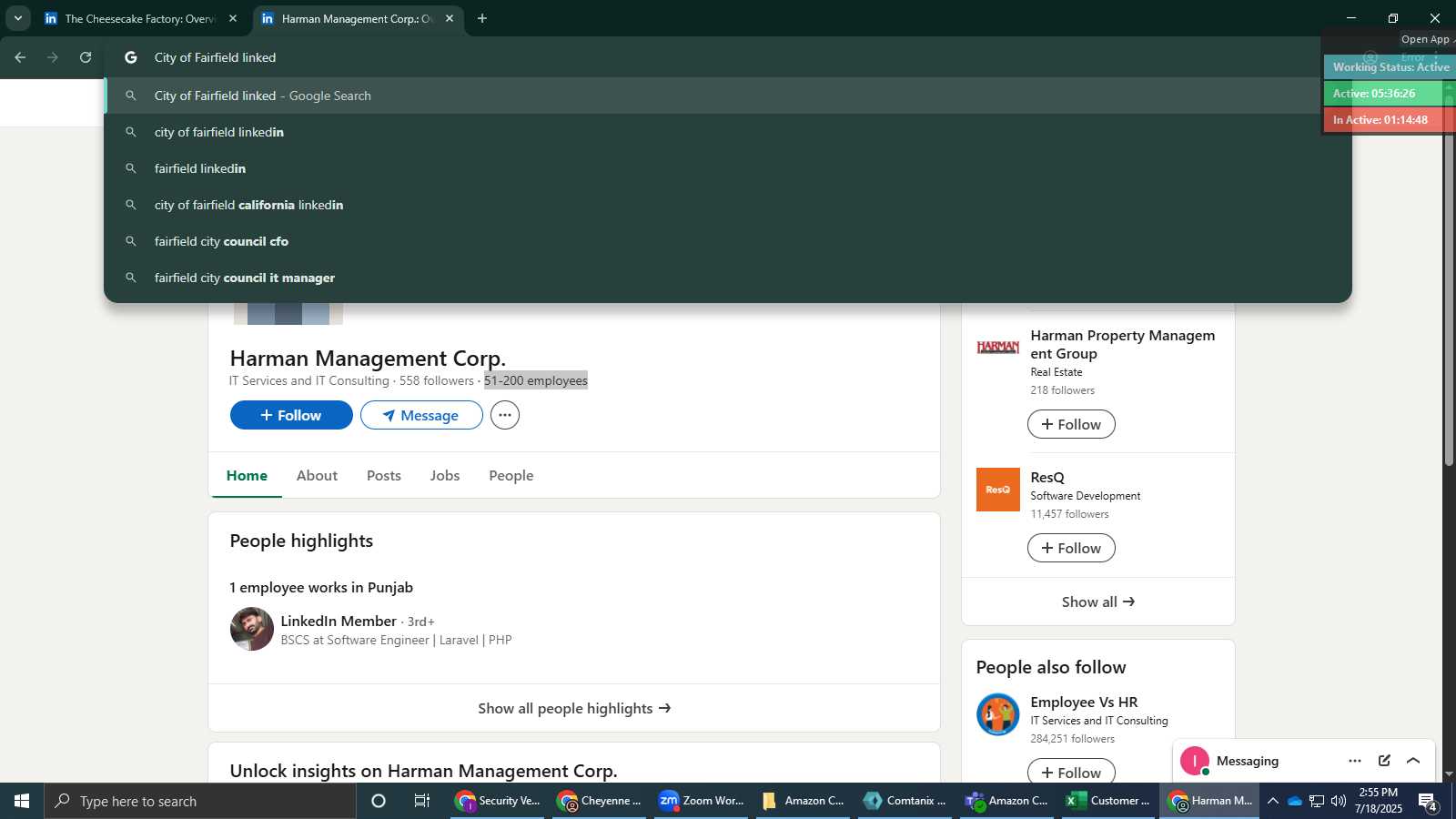Click the Windows taskbar search box

(x=200, y=801)
